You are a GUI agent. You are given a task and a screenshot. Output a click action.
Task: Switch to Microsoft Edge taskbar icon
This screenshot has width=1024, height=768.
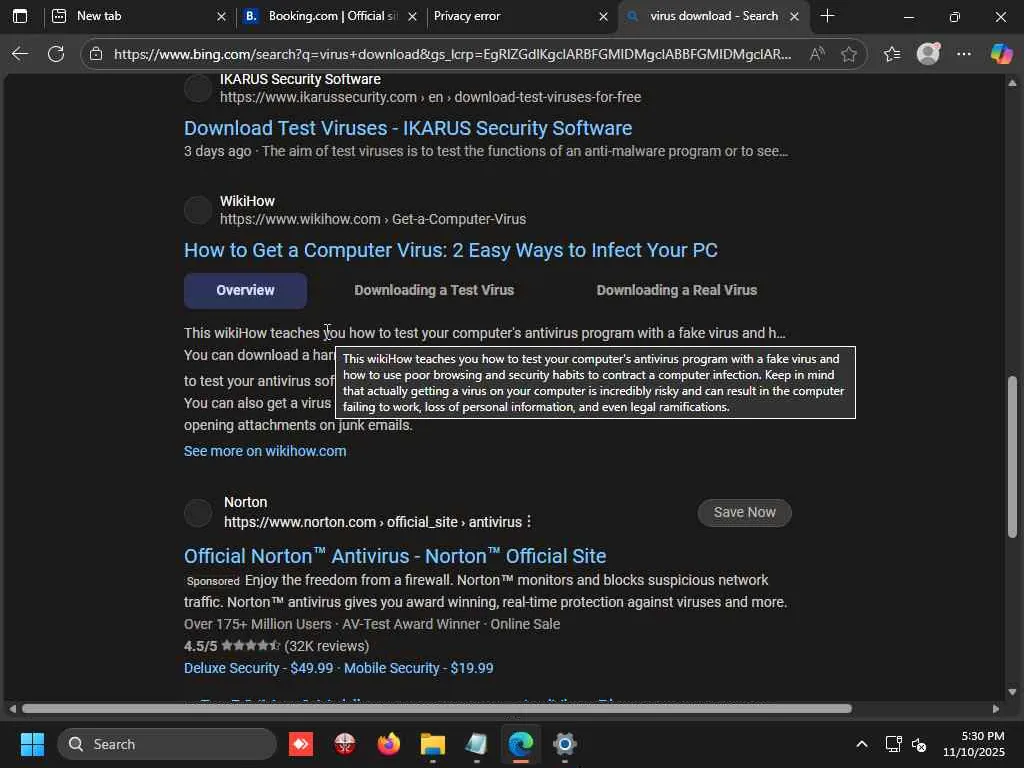pyautogui.click(x=520, y=744)
